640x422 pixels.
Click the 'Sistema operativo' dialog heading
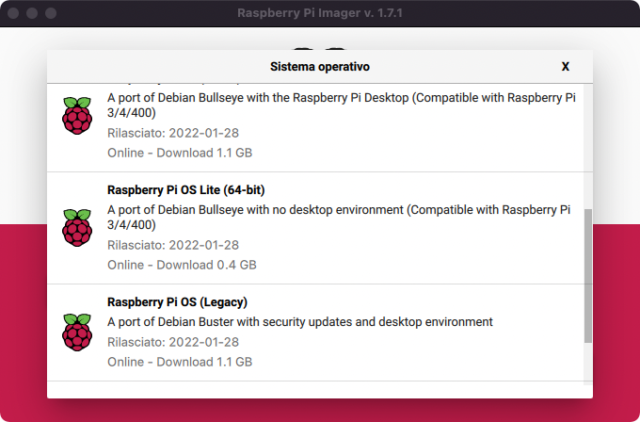pos(320,66)
